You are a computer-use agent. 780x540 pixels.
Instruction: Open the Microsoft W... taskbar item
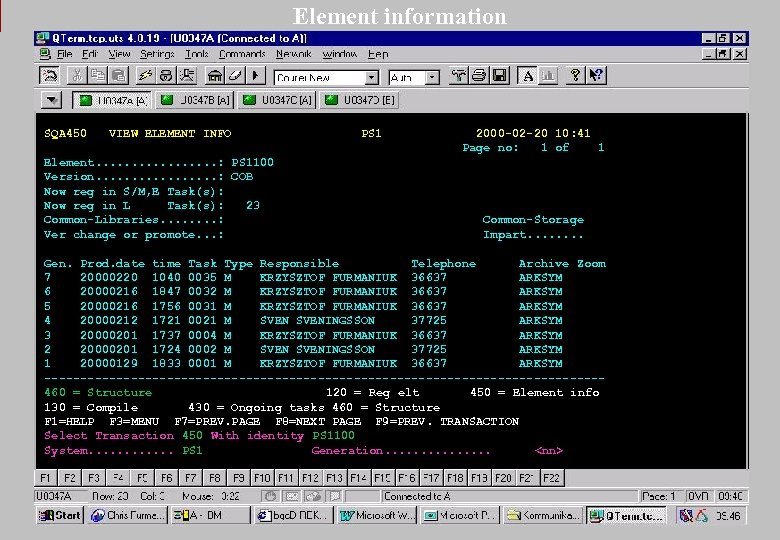click(x=377, y=516)
